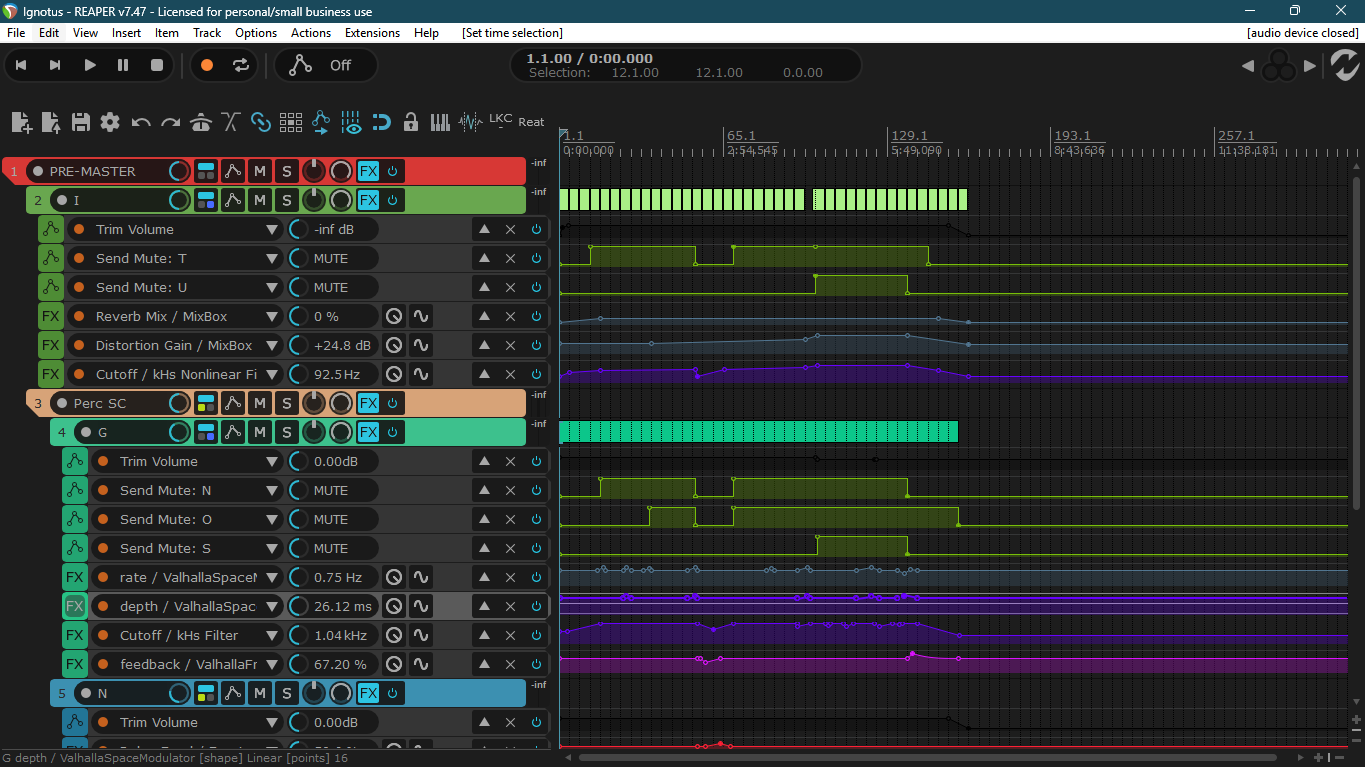Click the save project floppy icon
The image size is (1365, 767).
click(x=81, y=122)
